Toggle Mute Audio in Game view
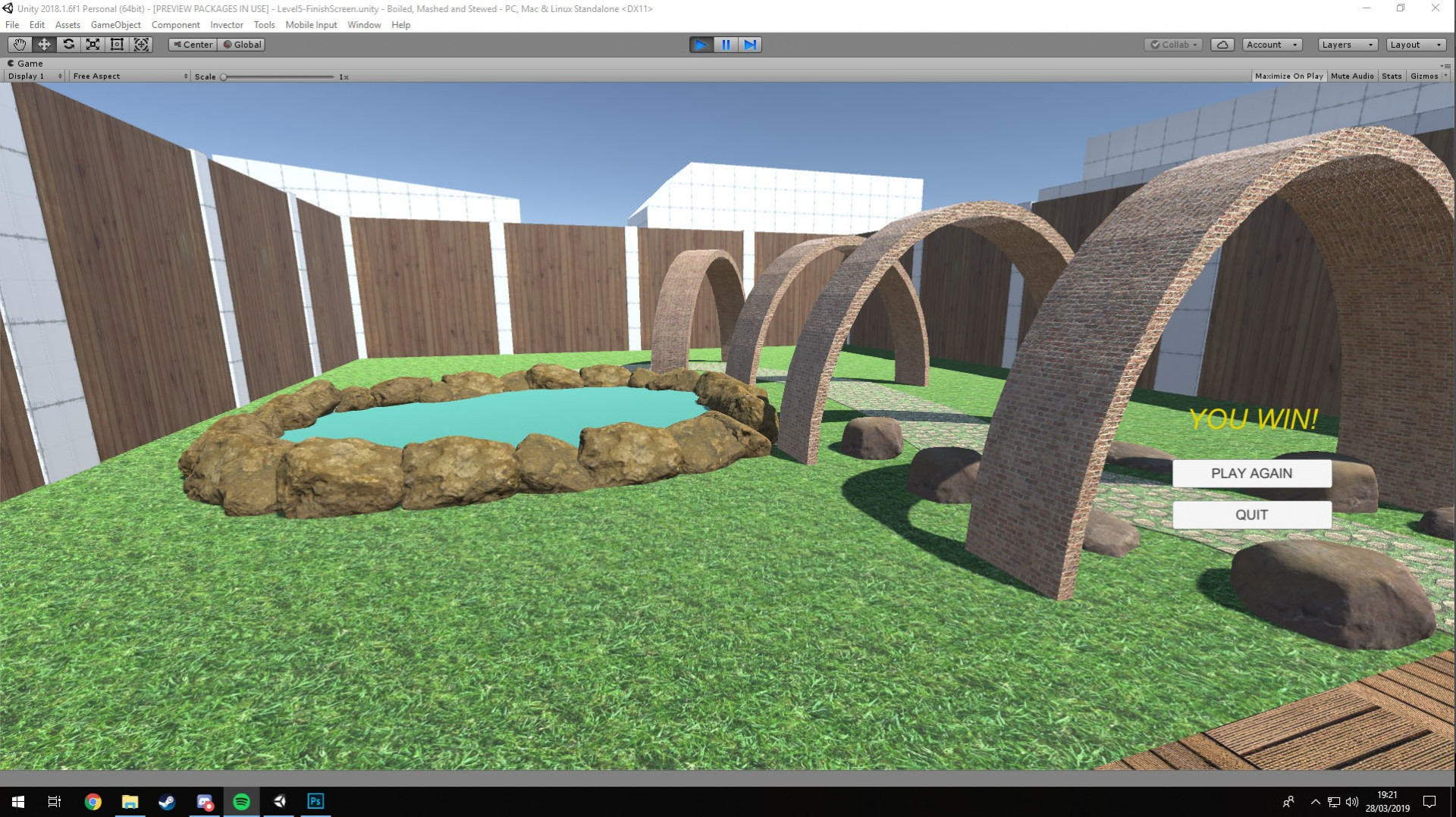Screen dimensions: 1456x817 point(1351,76)
